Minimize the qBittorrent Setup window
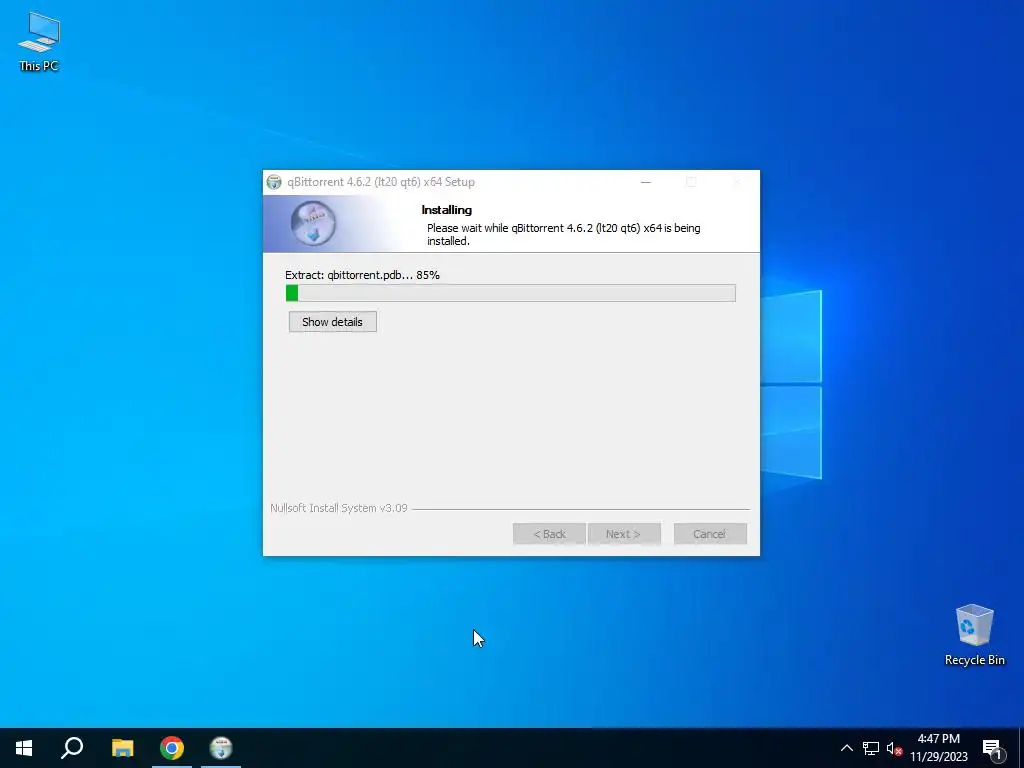The height and width of the screenshot is (768, 1024). click(x=646, y=182)
